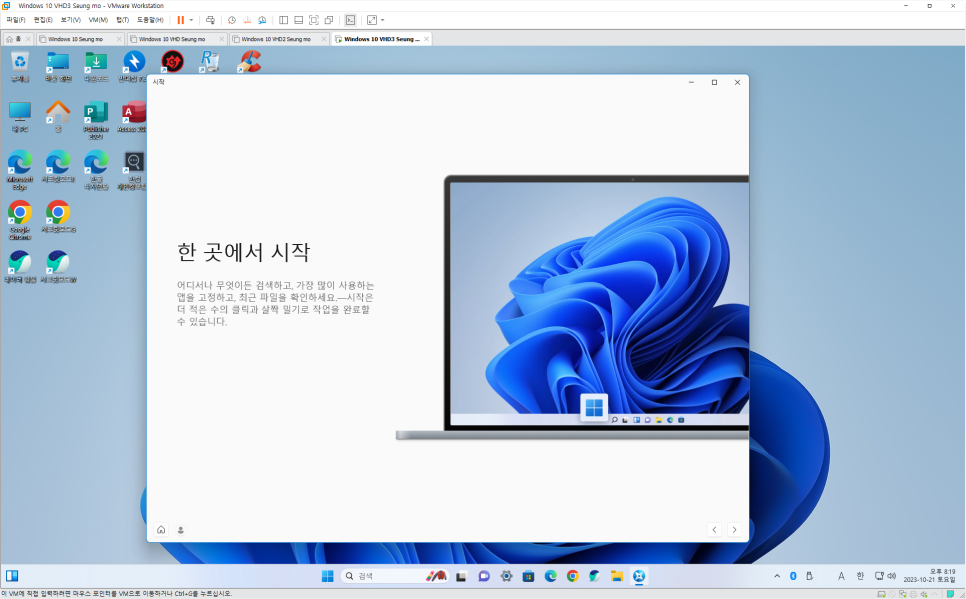Click the home icon in 시작 window
Screen dimensions: 966x599
click(x=161, y=529)
